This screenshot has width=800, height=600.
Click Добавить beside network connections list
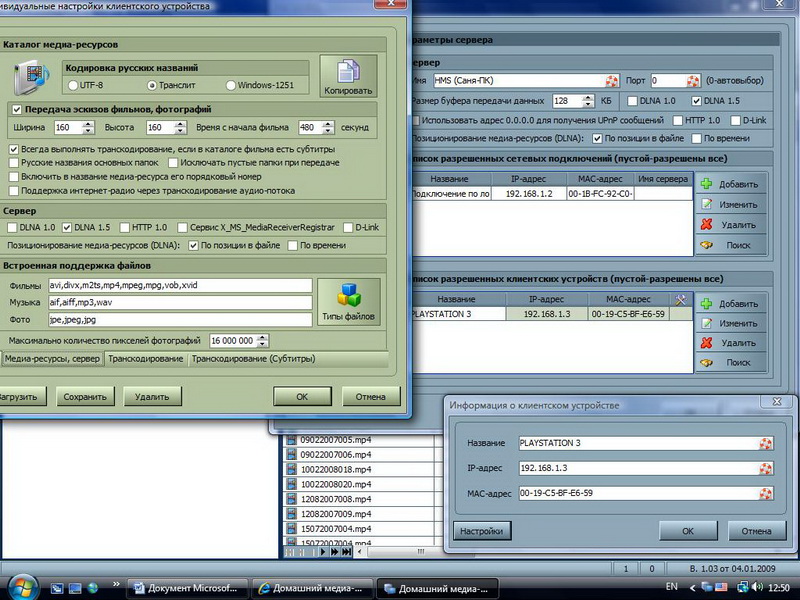pyautogui.click(x=731, y=184)
